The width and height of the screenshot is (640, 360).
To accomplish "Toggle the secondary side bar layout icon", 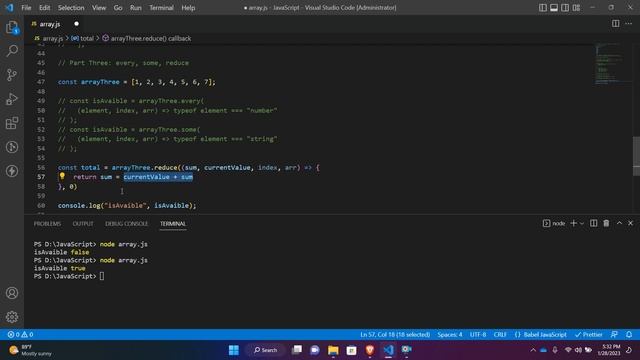I will pyautogui.click(x=565, y=8).
